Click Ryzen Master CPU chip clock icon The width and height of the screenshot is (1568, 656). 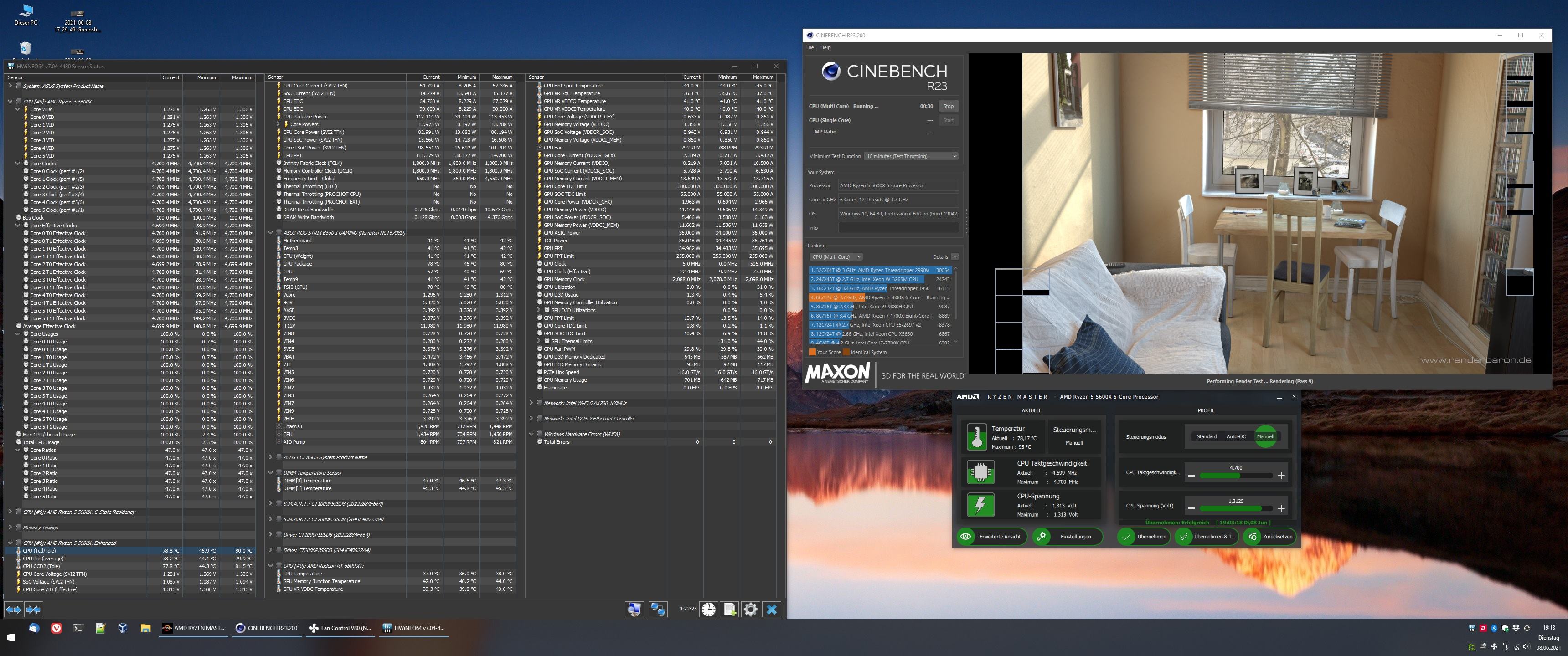[980, 472]
